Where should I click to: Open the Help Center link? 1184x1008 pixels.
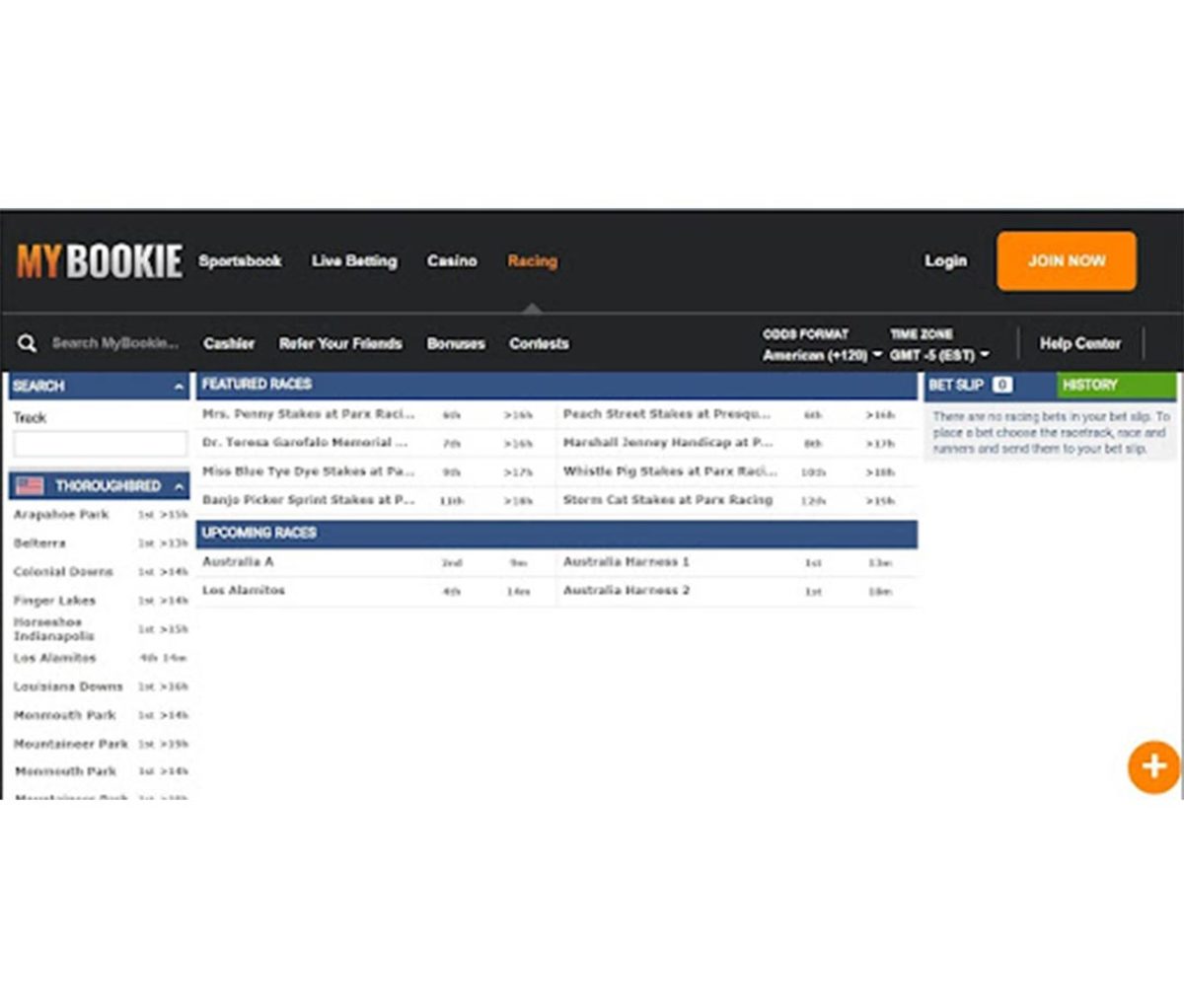[x=1080, y=343]
